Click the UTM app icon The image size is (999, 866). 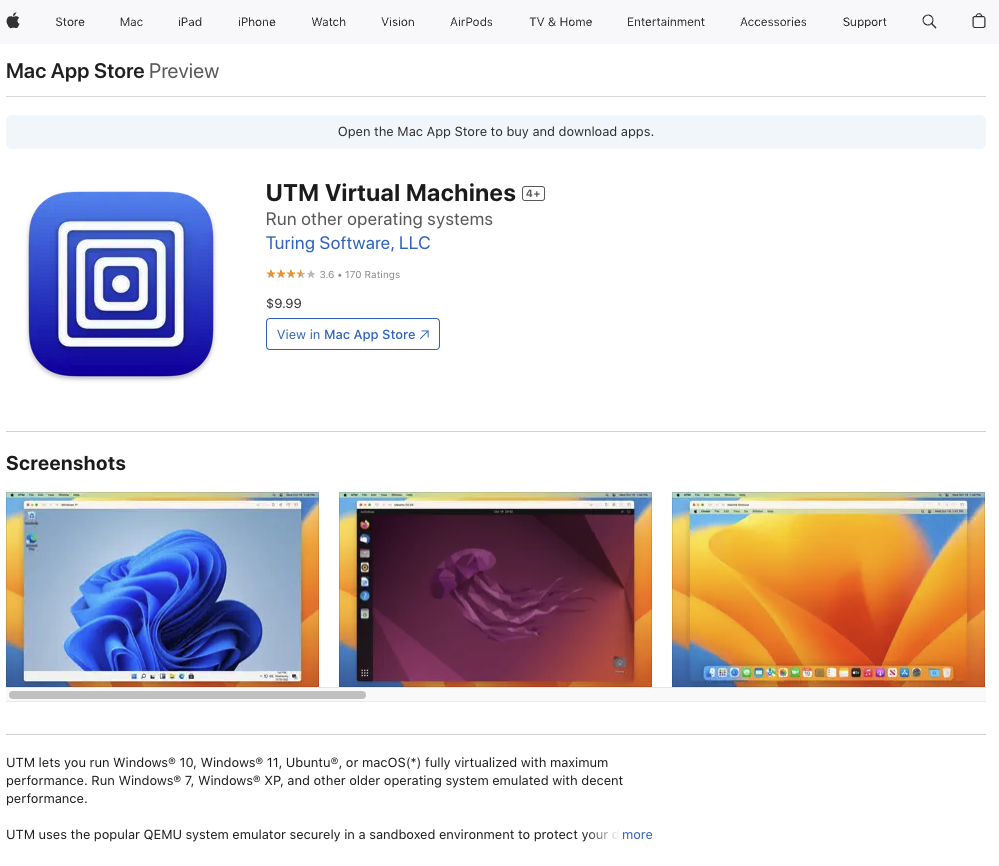[x=121, y=284]
